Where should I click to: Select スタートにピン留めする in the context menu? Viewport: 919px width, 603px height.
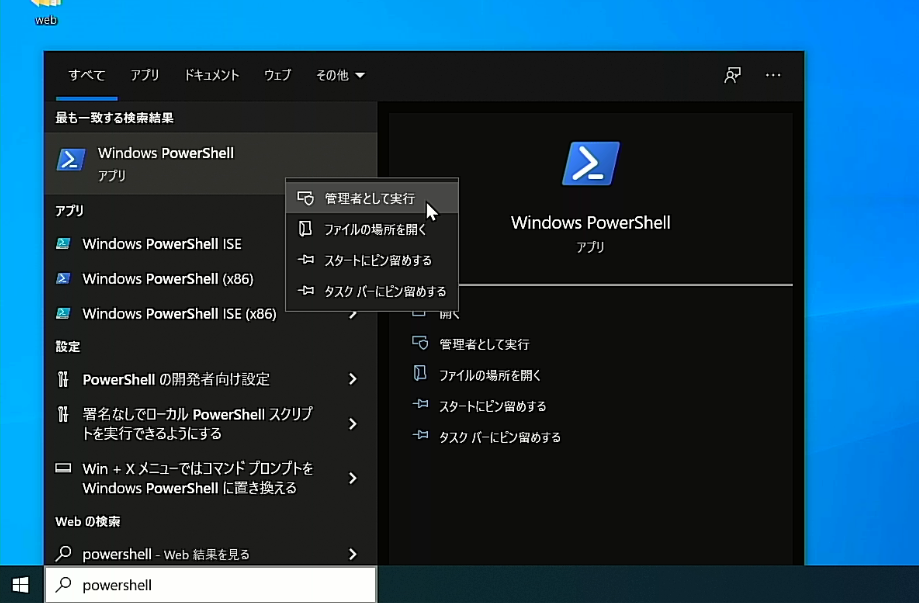pyautogui.click(x=372, y=260)
